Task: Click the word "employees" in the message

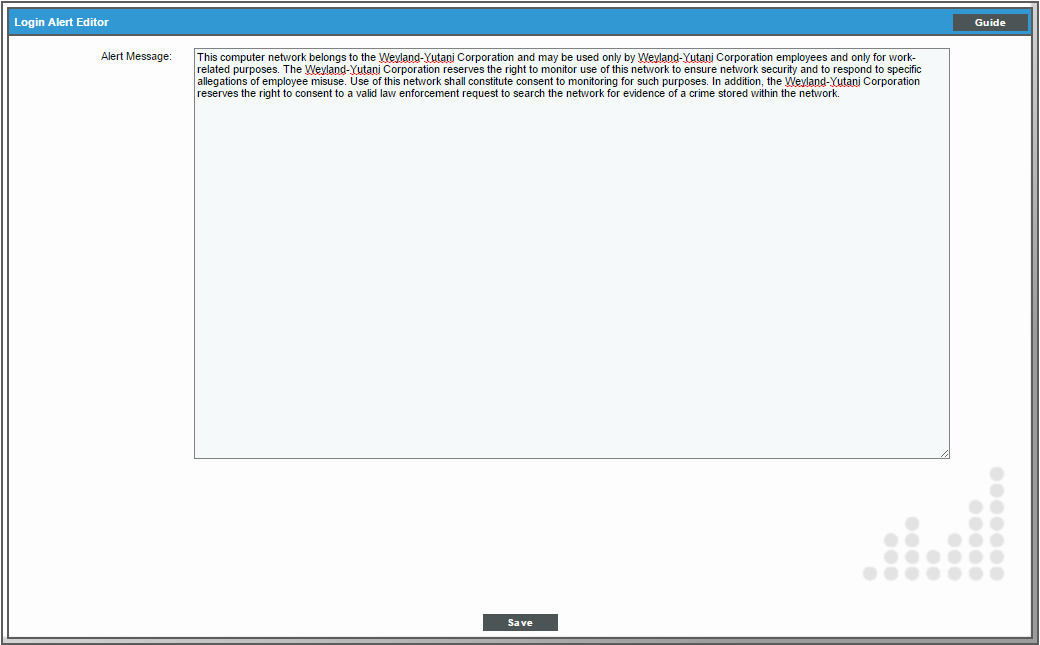Action: tap(802, 57)
